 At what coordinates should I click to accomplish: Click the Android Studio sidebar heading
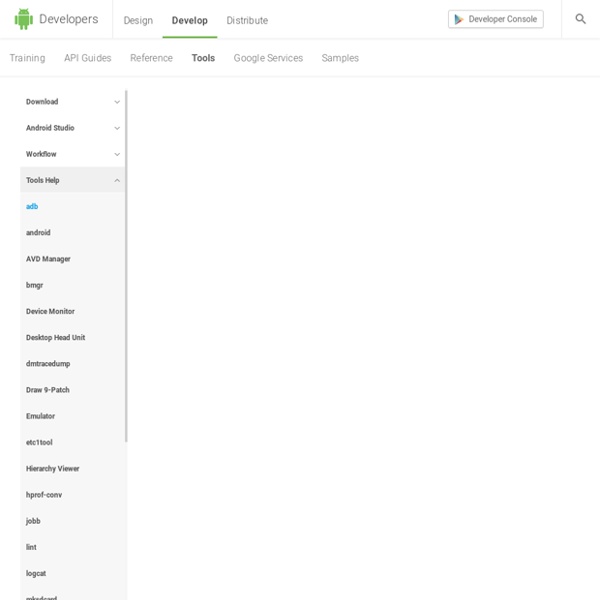(50, 128)
